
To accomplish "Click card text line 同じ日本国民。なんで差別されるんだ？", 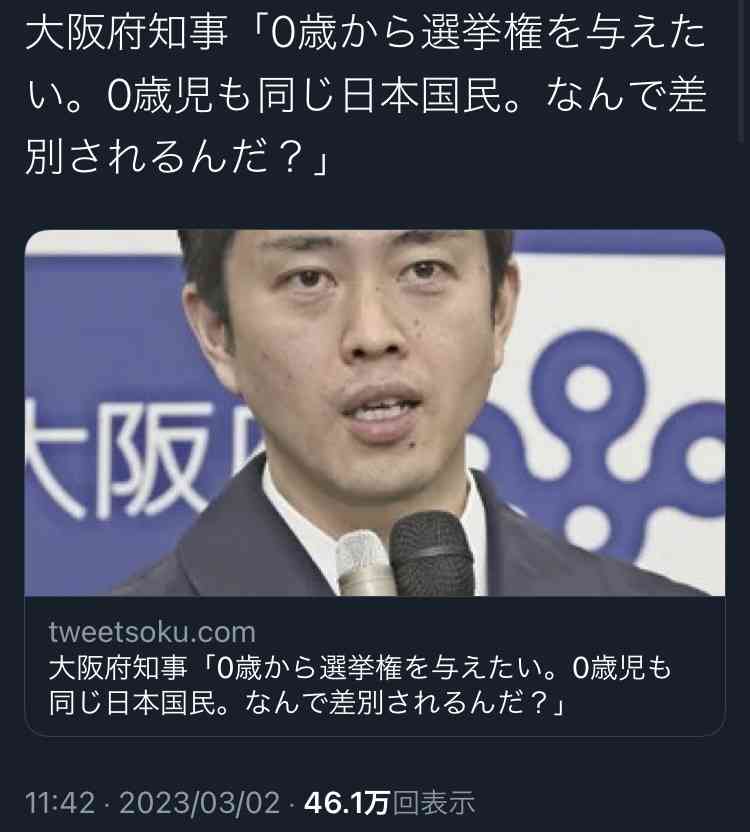I will coord(308,702).
